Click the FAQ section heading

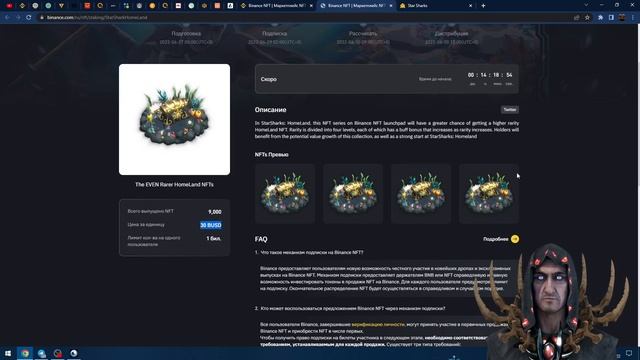click(261, 239)
